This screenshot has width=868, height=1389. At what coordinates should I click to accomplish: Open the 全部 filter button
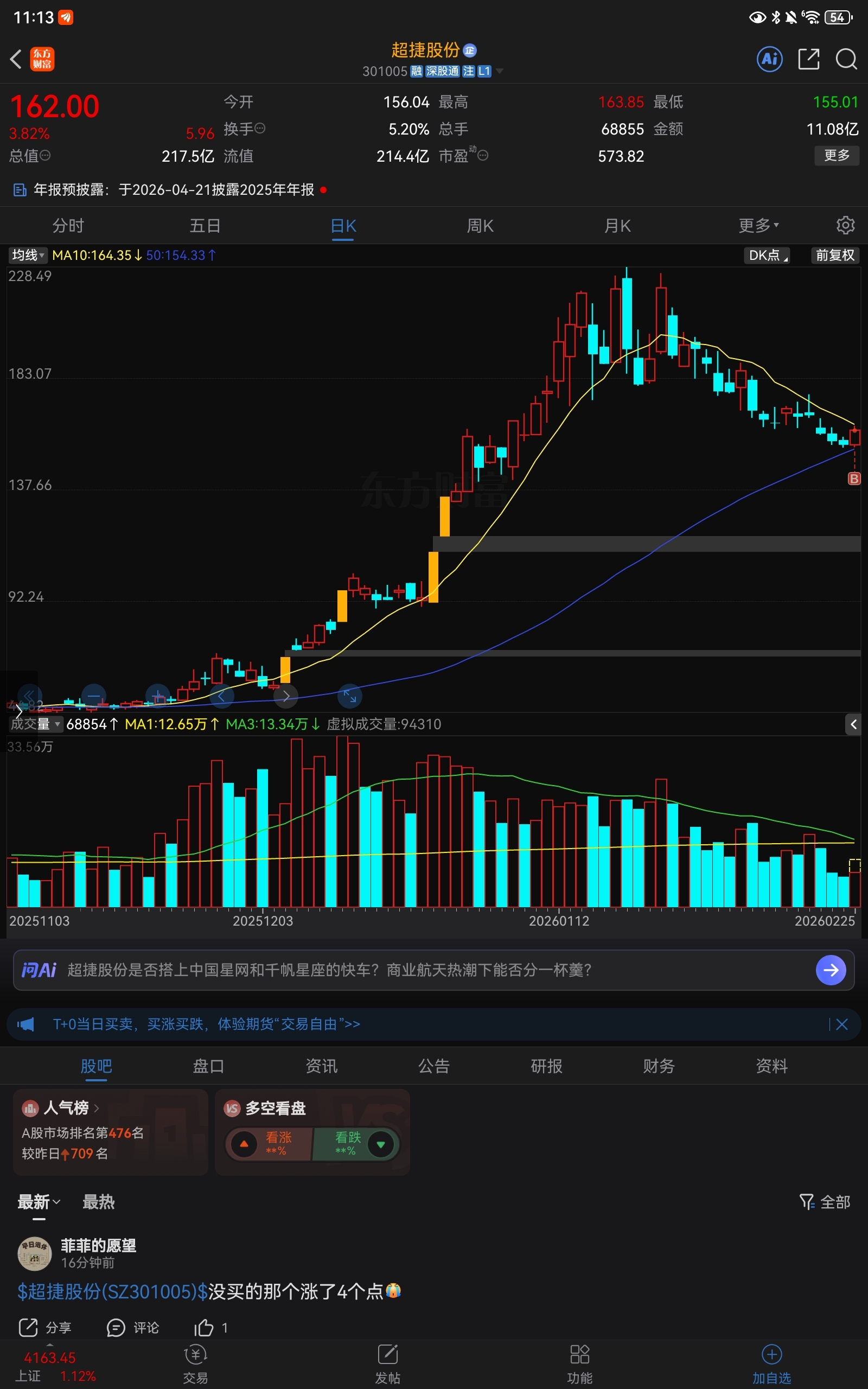825,1201
